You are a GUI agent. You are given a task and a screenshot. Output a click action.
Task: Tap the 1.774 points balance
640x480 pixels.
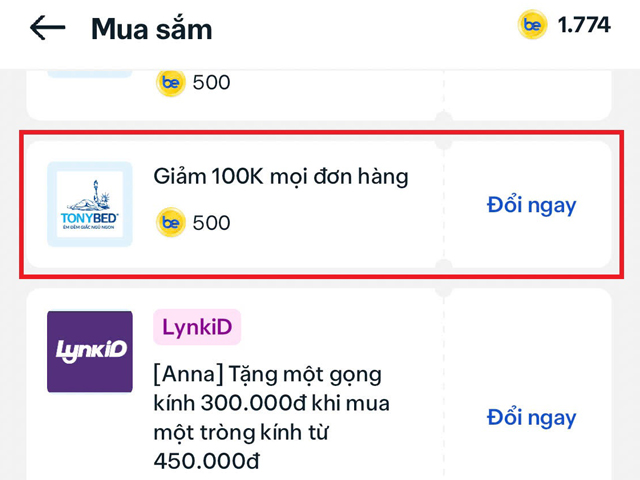pos(584,25)
